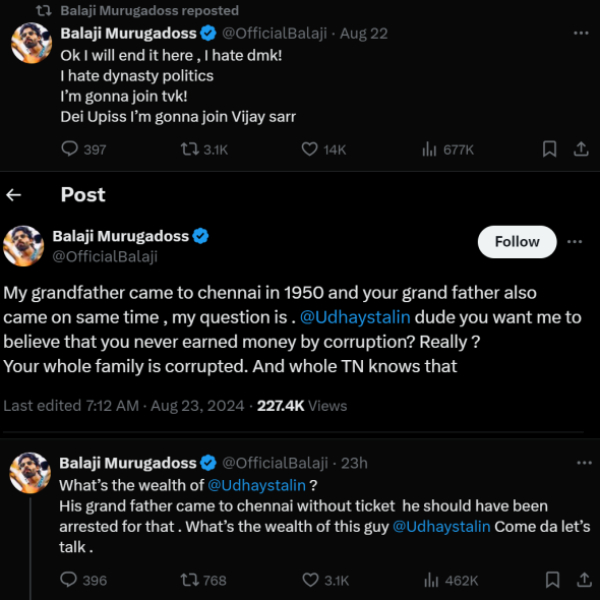The width and height of the screenshot is (600, 600).
Task: Repost the bottom tweet with 768 reposts
Action: pos(189,579)
